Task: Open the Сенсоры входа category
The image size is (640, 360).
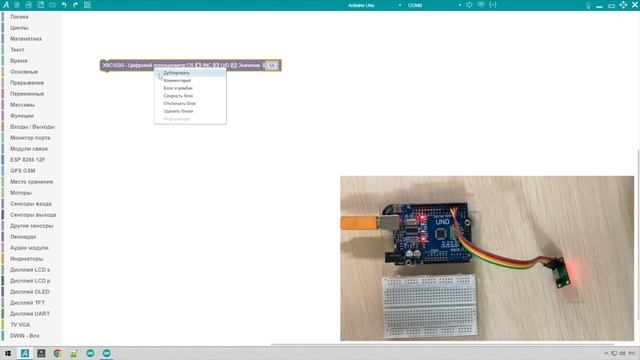Action: coord(31,204)
